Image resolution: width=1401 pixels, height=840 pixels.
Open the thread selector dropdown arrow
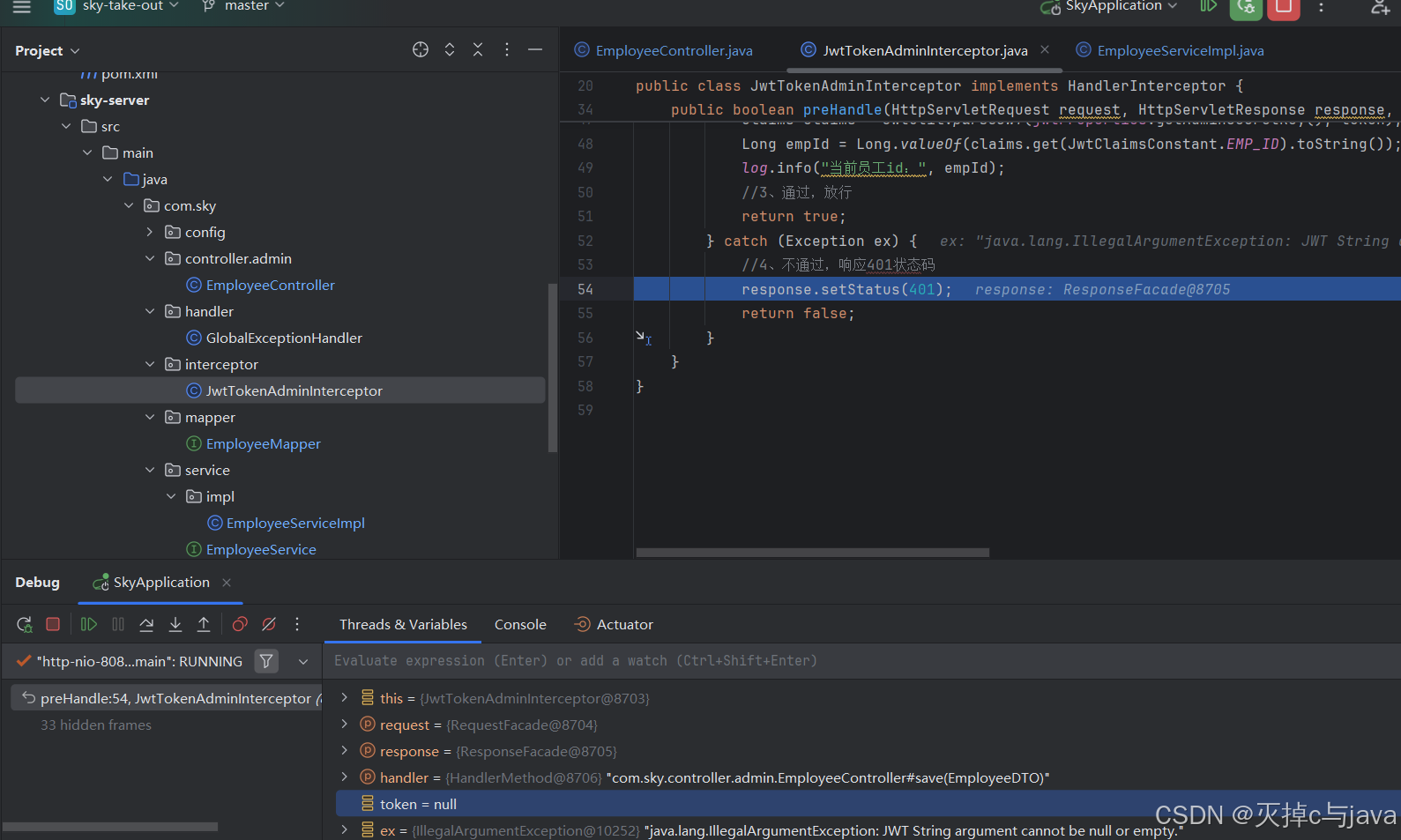click(x=303, y=661)
